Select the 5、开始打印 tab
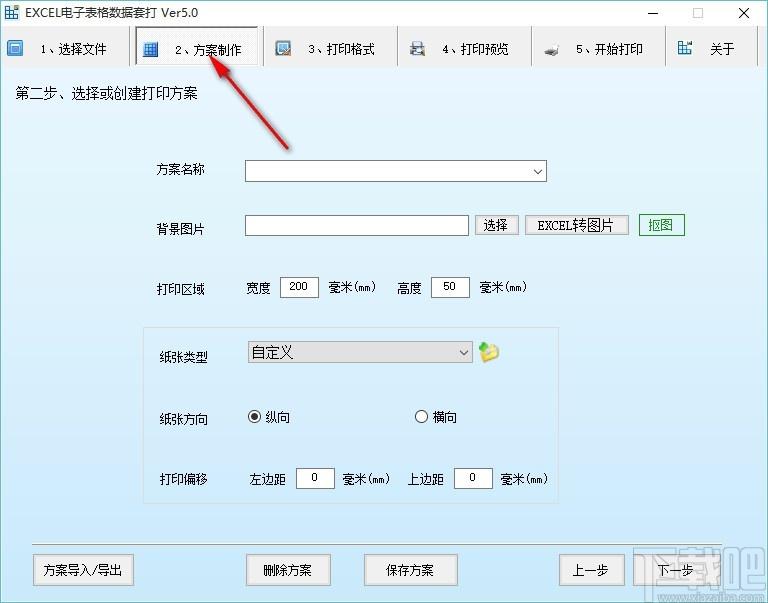Image resolution: width=768 pixels, height=603 pixels. coord(598,48)
